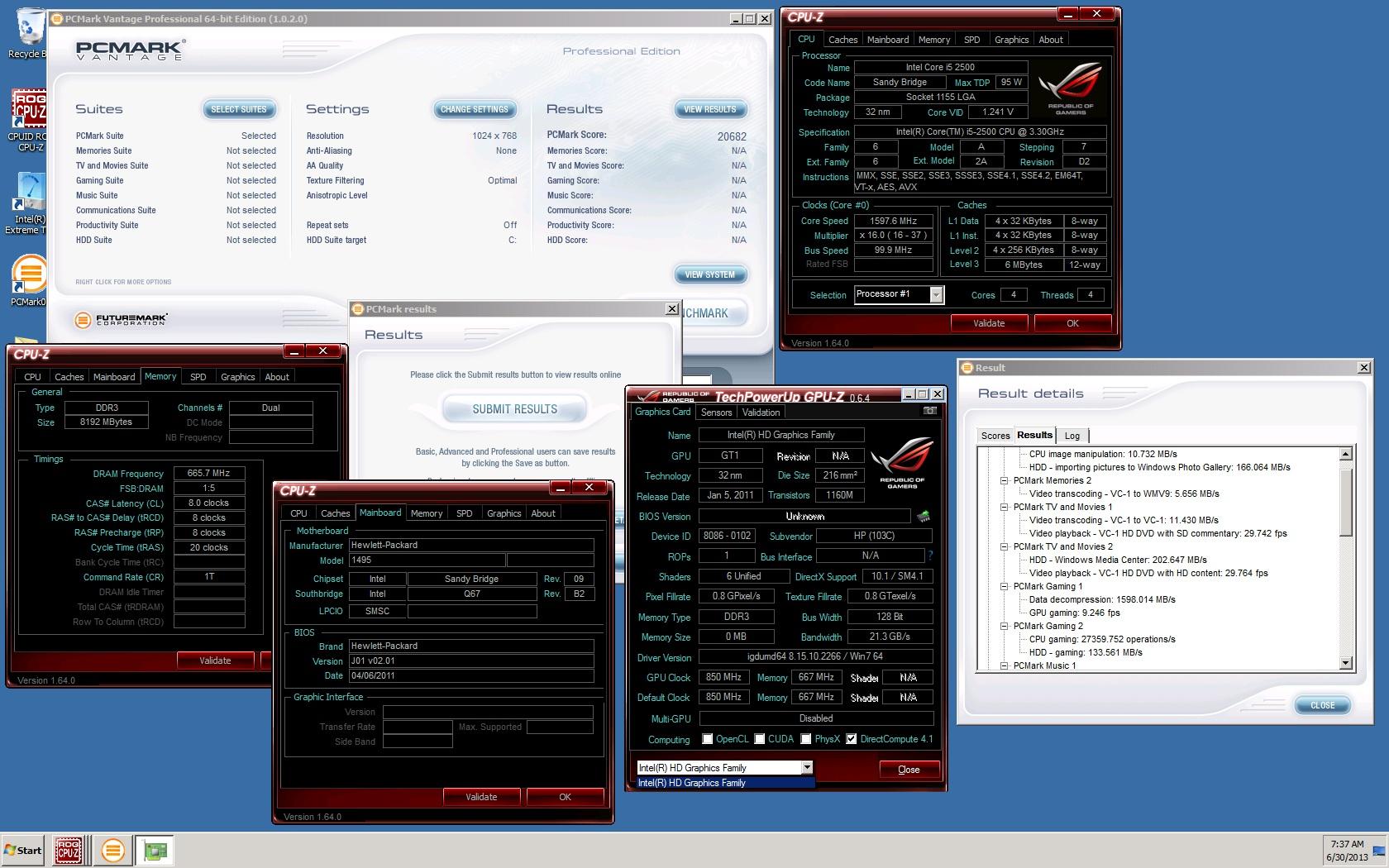This screenshot has width=1389, height=868.
Task: Open the Intel Extreme Tuning desktop shortcut
Action: (x=28, y=203)
